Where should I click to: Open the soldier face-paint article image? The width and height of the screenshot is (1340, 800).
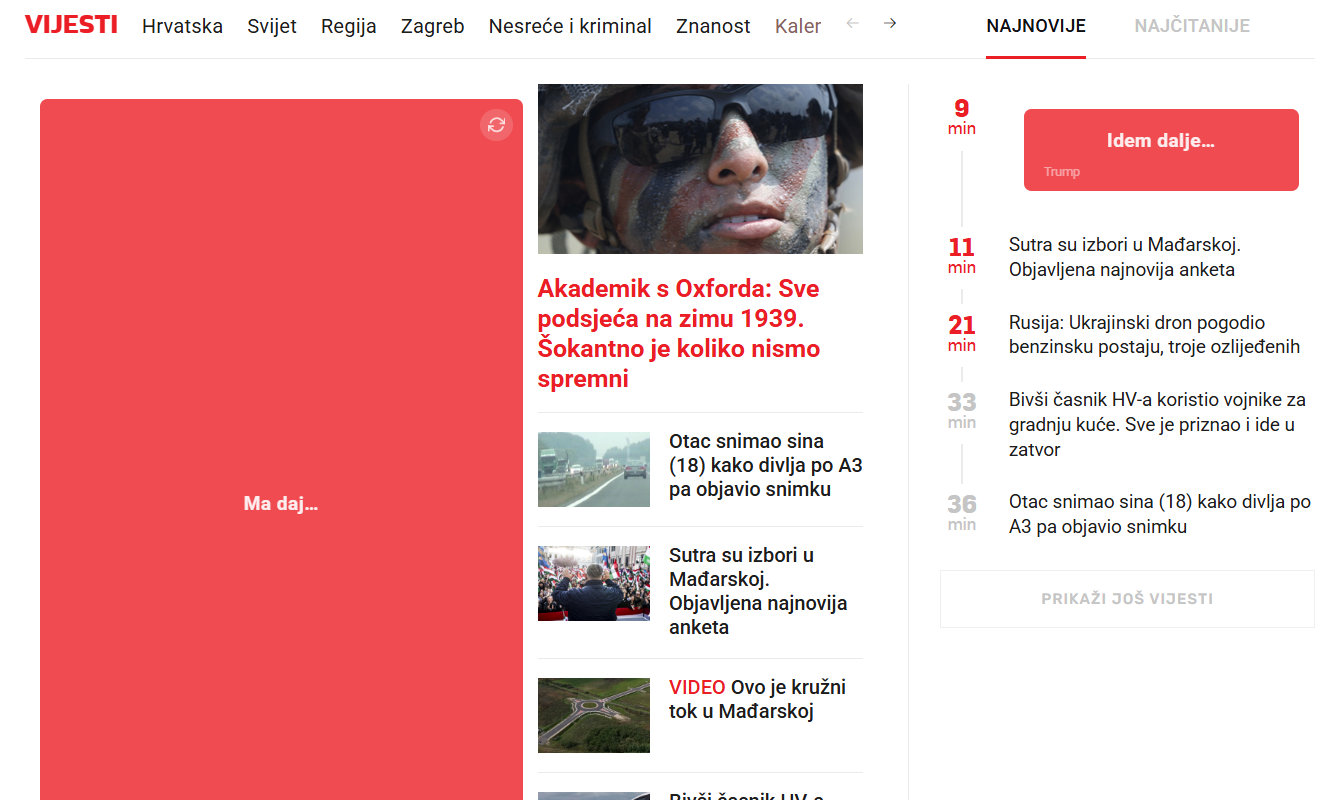click(x=700, y=168)
